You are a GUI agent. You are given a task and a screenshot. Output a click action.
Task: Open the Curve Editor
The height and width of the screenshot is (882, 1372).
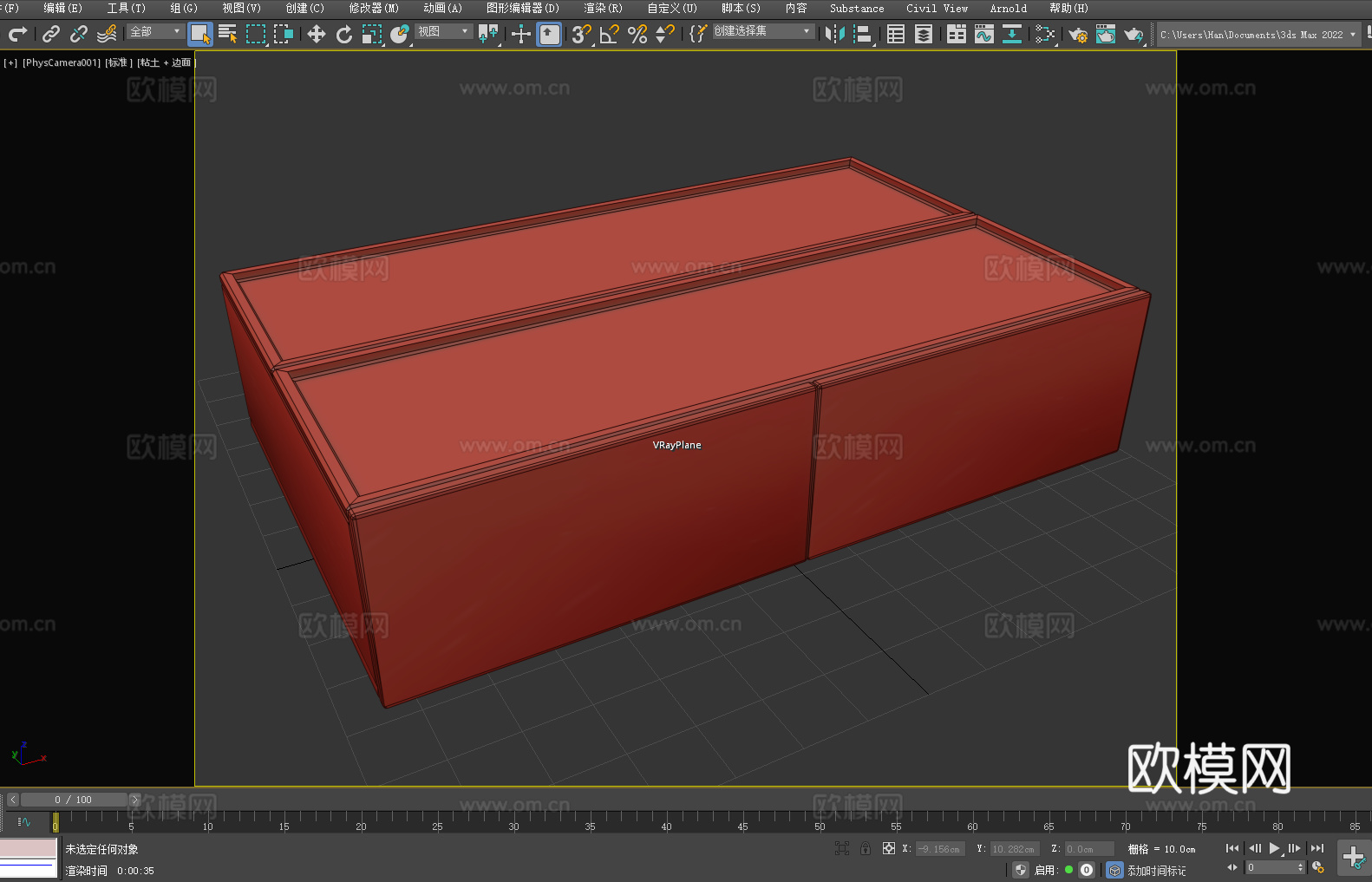click(983, 34)
